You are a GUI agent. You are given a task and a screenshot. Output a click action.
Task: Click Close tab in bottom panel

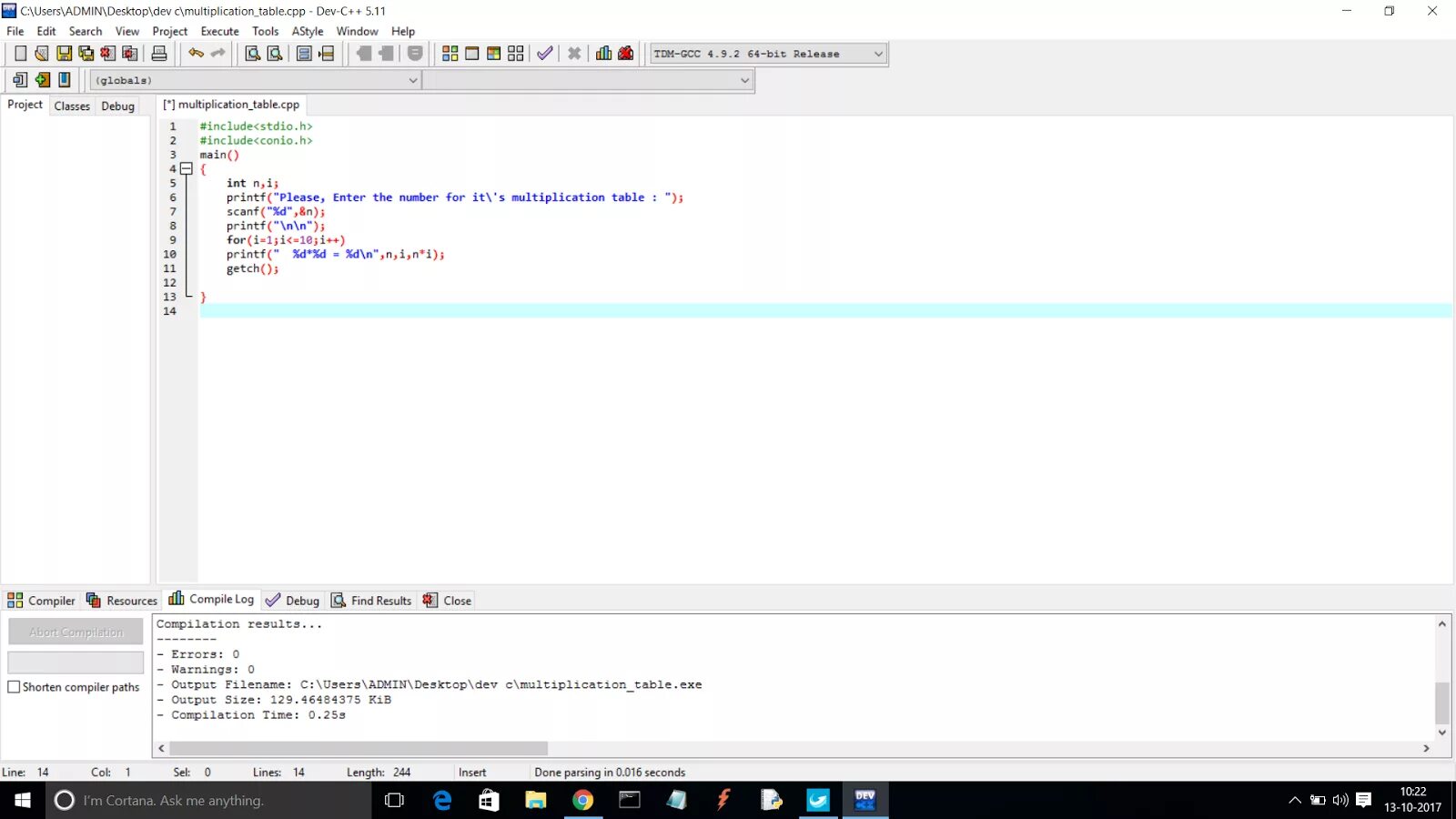(x=447, y=601)
